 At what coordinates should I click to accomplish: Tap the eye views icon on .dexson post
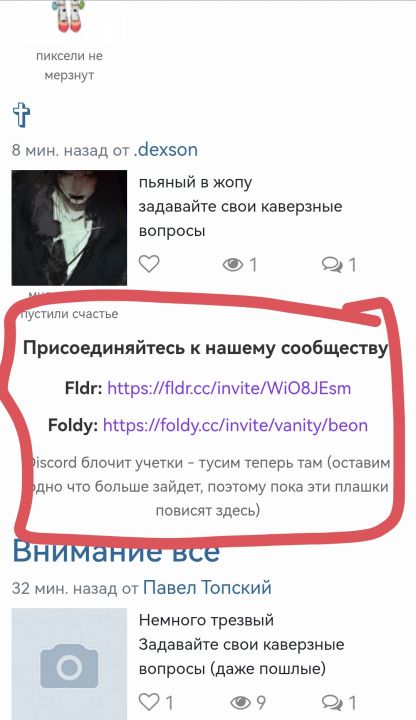coord(232,264)
